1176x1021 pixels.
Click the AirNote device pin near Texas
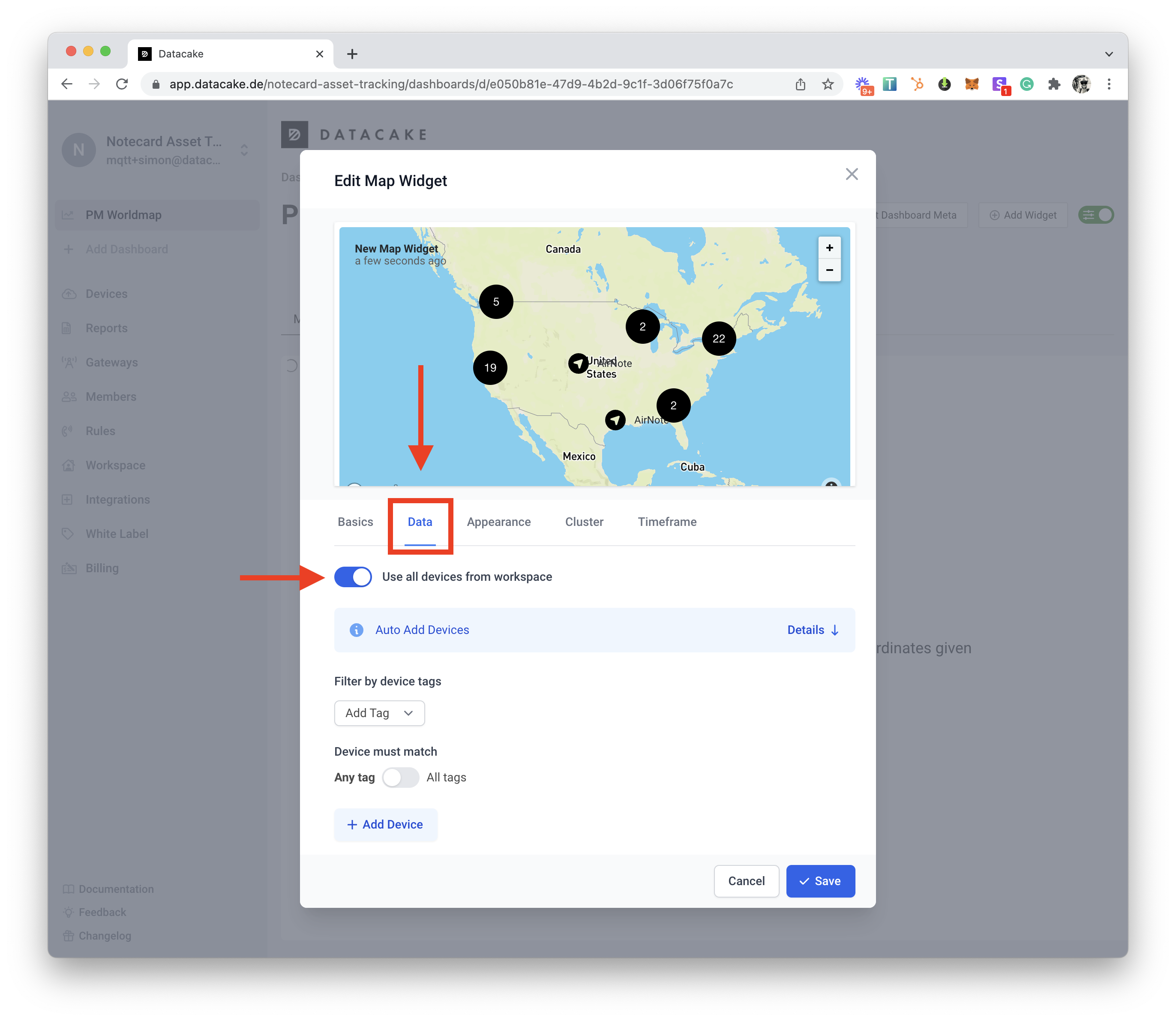point(615,420)
